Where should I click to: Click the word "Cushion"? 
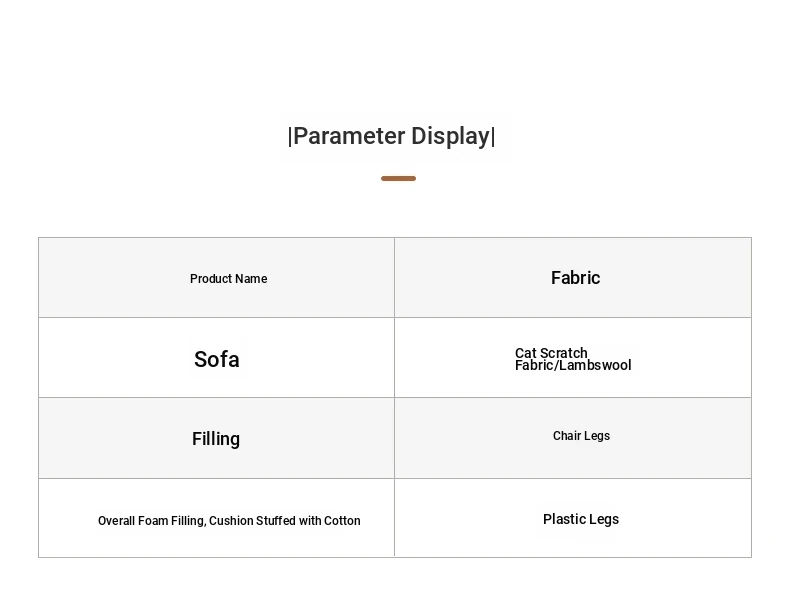point(231,521)
